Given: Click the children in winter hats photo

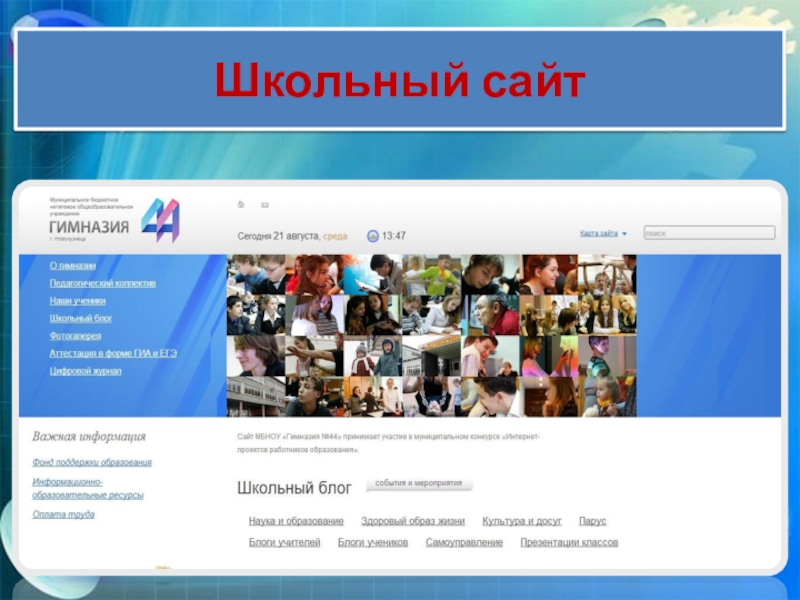Looking at the screenshot, I should [x=373, y=356].
